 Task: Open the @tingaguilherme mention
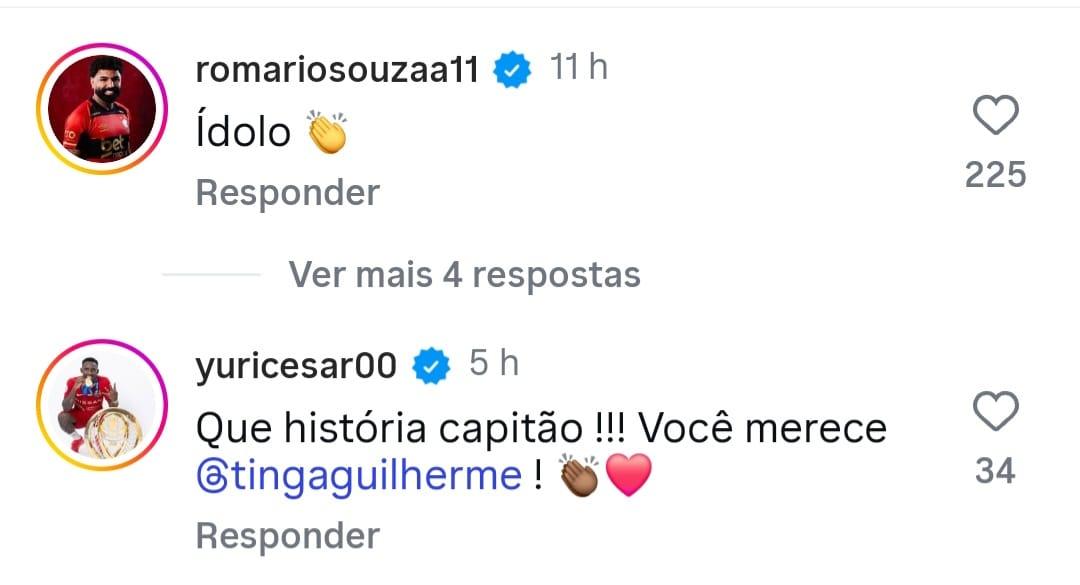[x=359, y=476]
